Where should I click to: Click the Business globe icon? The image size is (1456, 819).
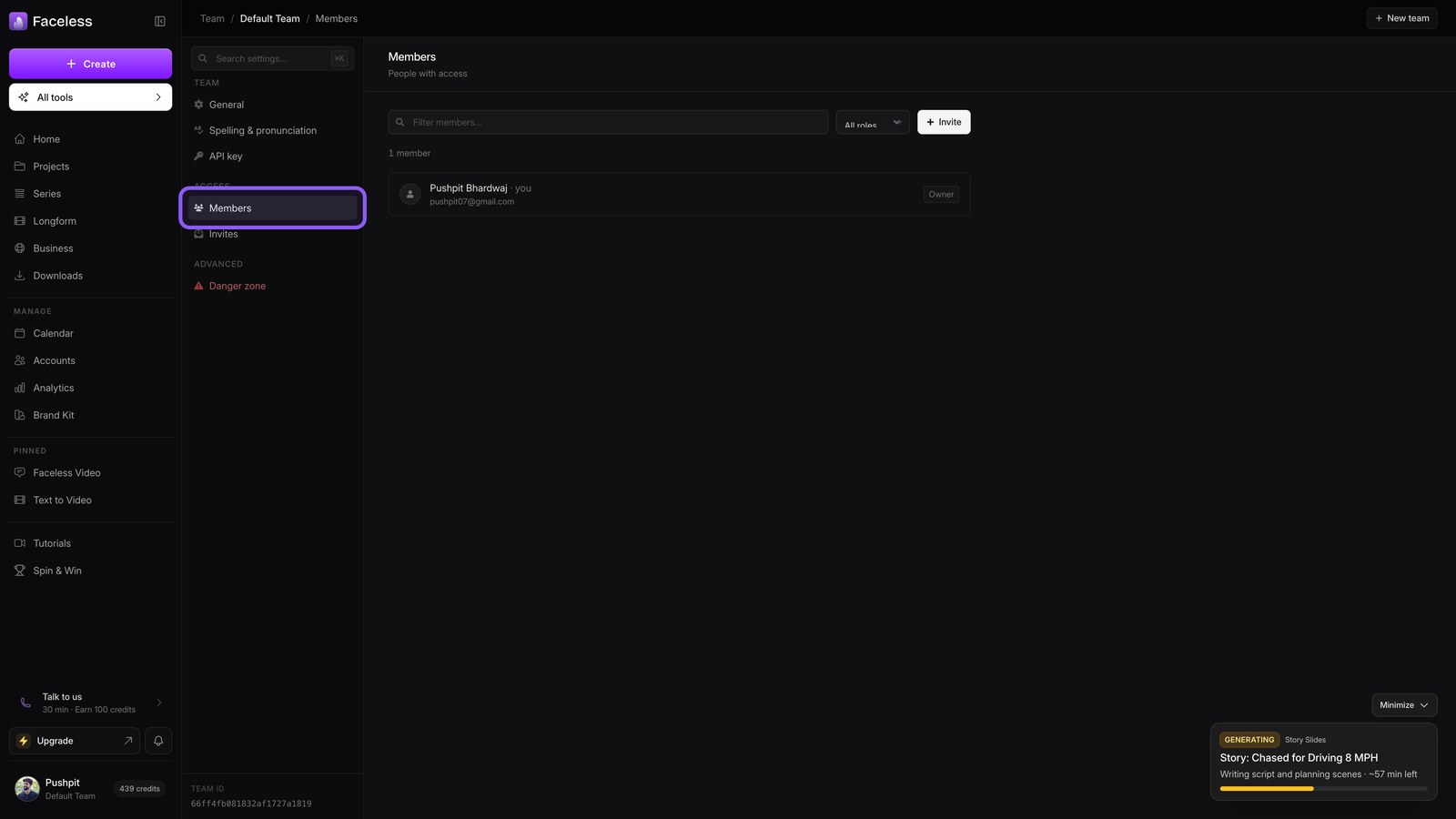tap(20, 248)
